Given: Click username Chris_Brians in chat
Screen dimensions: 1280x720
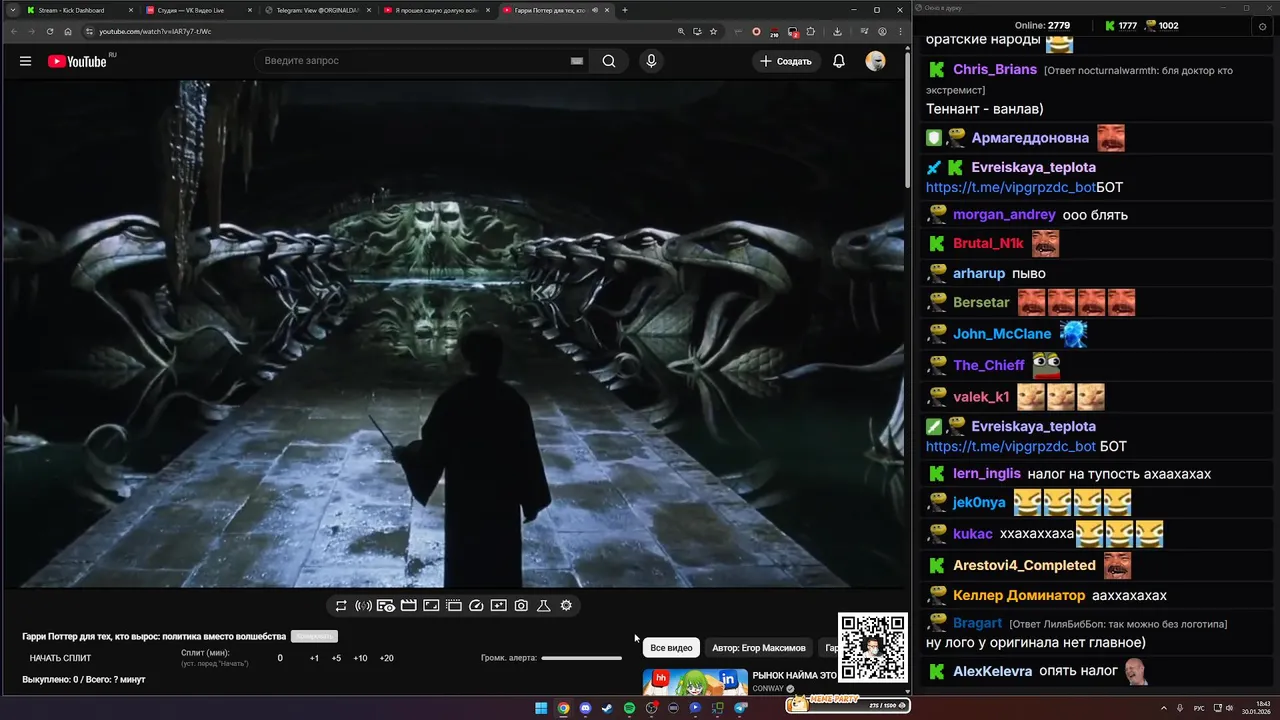Looking at the screenshot, I should pos(995,70).
